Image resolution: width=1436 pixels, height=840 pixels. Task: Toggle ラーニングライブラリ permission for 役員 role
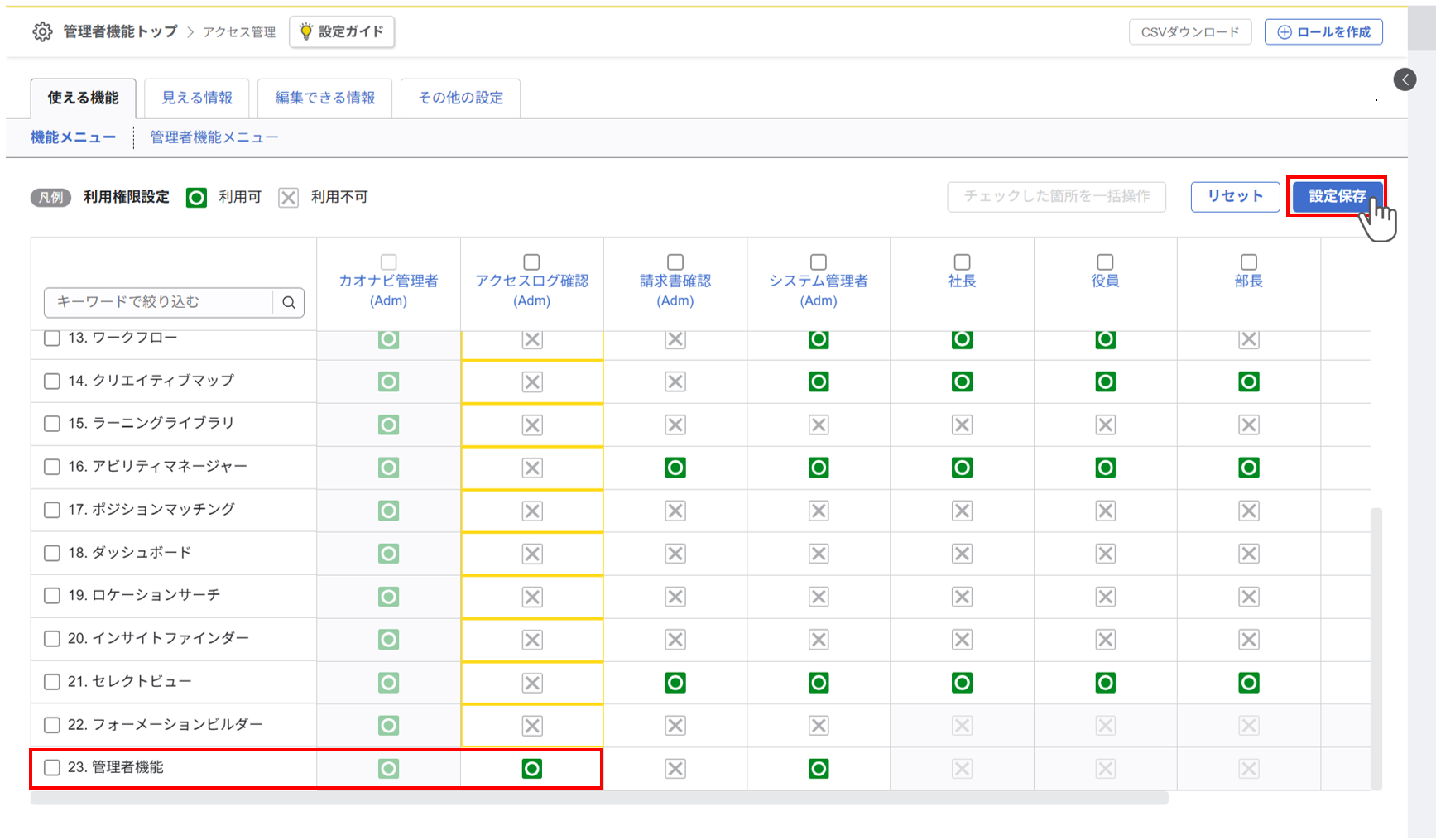click(x=1105, y=425)
